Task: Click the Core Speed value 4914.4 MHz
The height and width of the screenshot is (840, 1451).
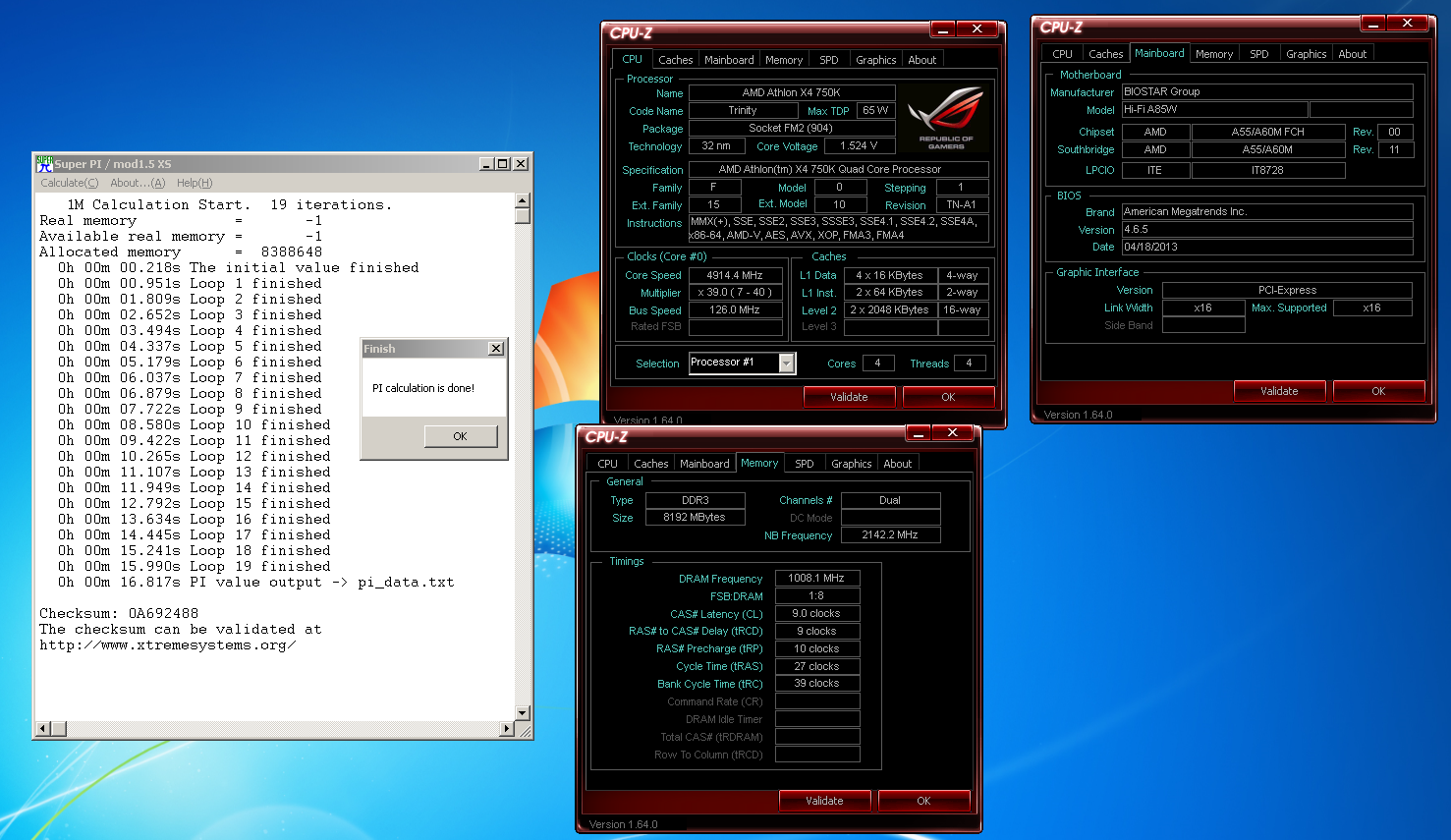Action: click(735, 275)
